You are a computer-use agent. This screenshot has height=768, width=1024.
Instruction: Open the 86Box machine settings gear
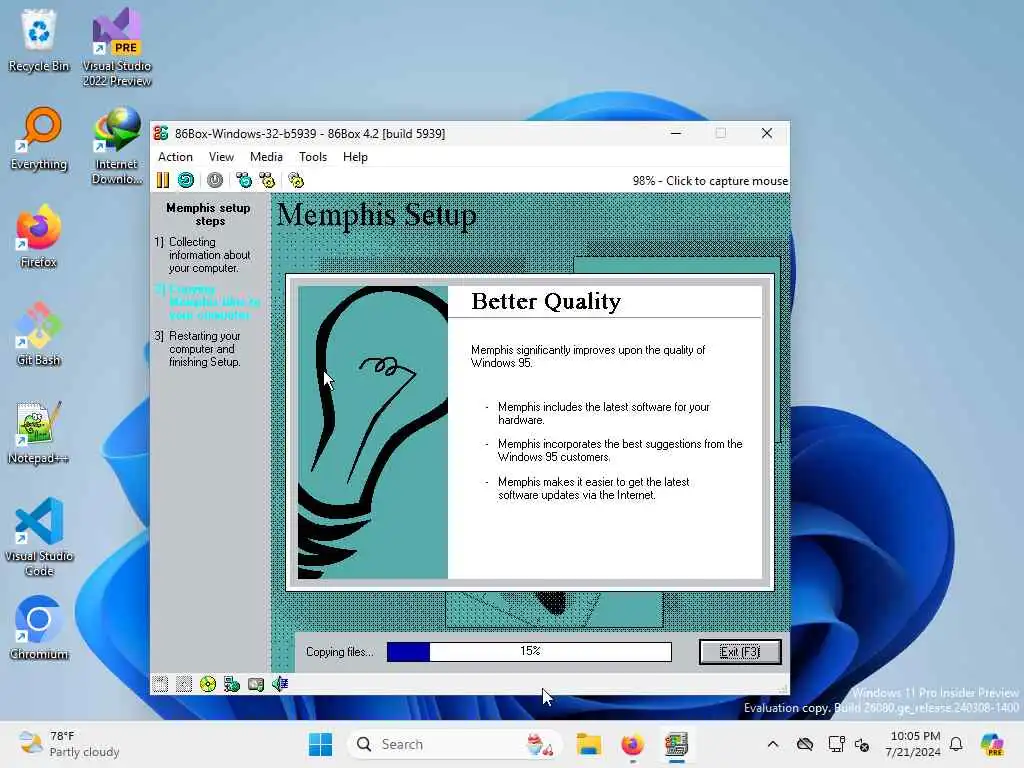(x=296, y=180)
